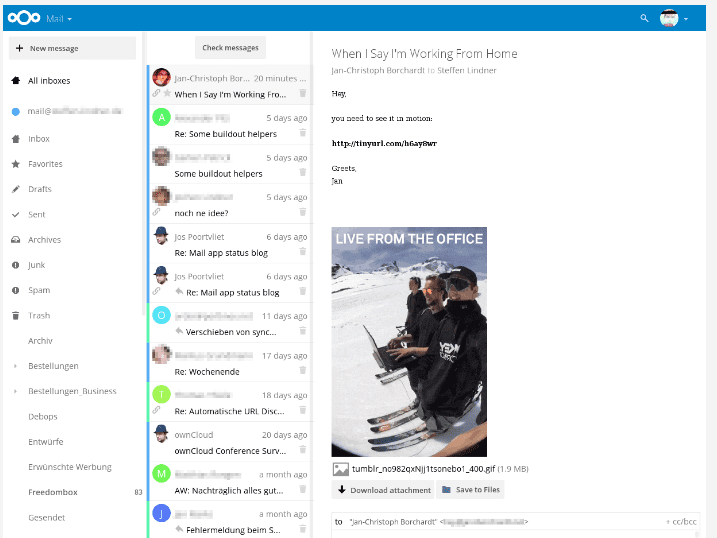Delete the ownCloud Conference Survey message

pyautogui.click(x=303, y=450)
